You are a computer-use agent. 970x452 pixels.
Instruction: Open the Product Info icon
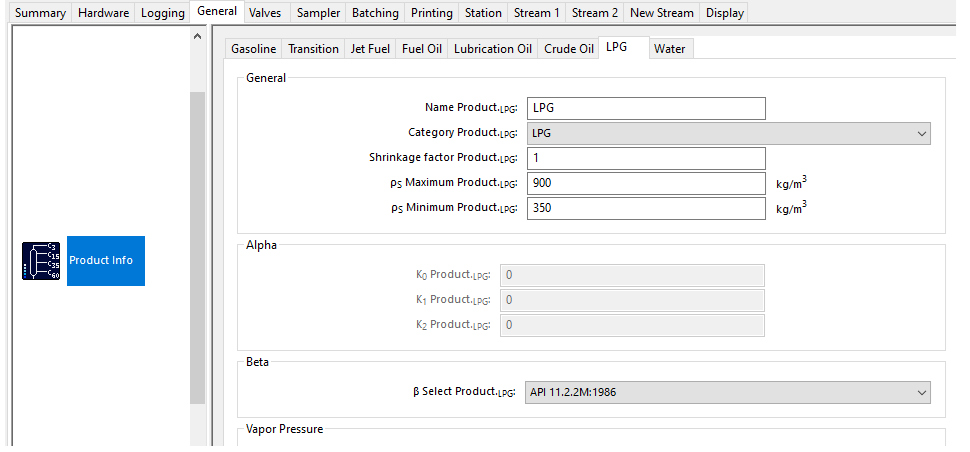coord(41,260)
